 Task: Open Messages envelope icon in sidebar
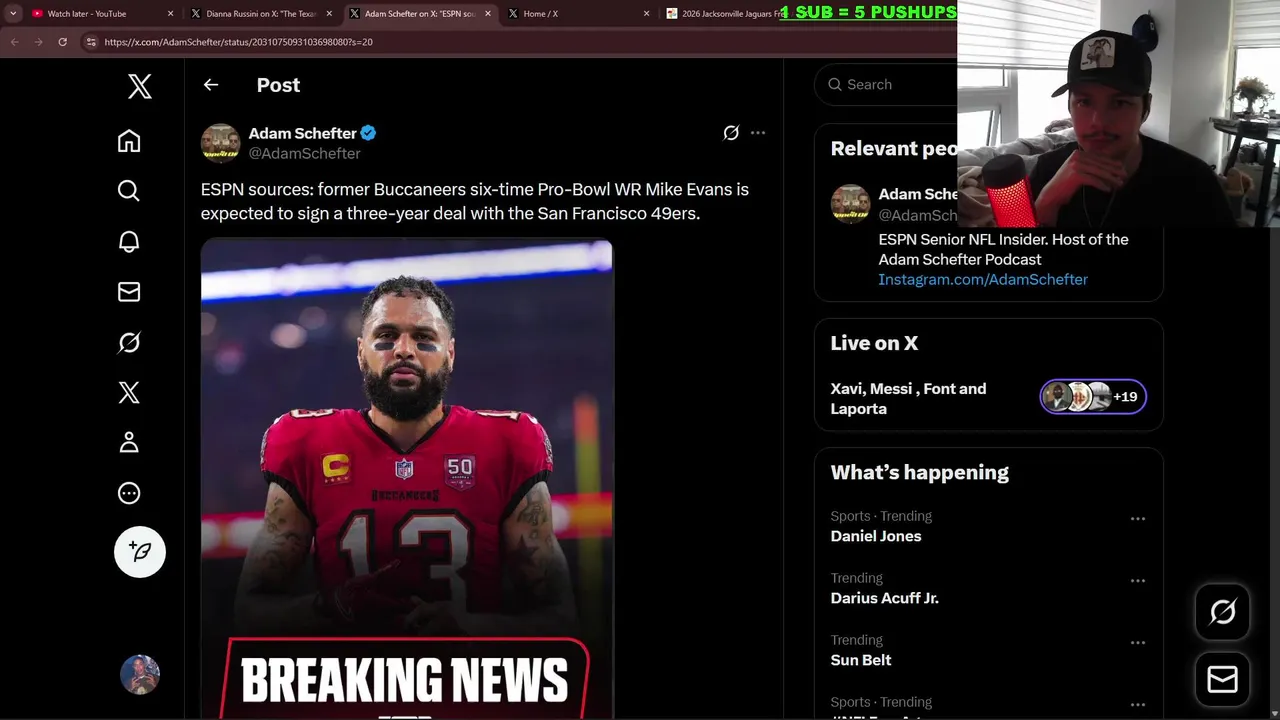pos(129,292)
